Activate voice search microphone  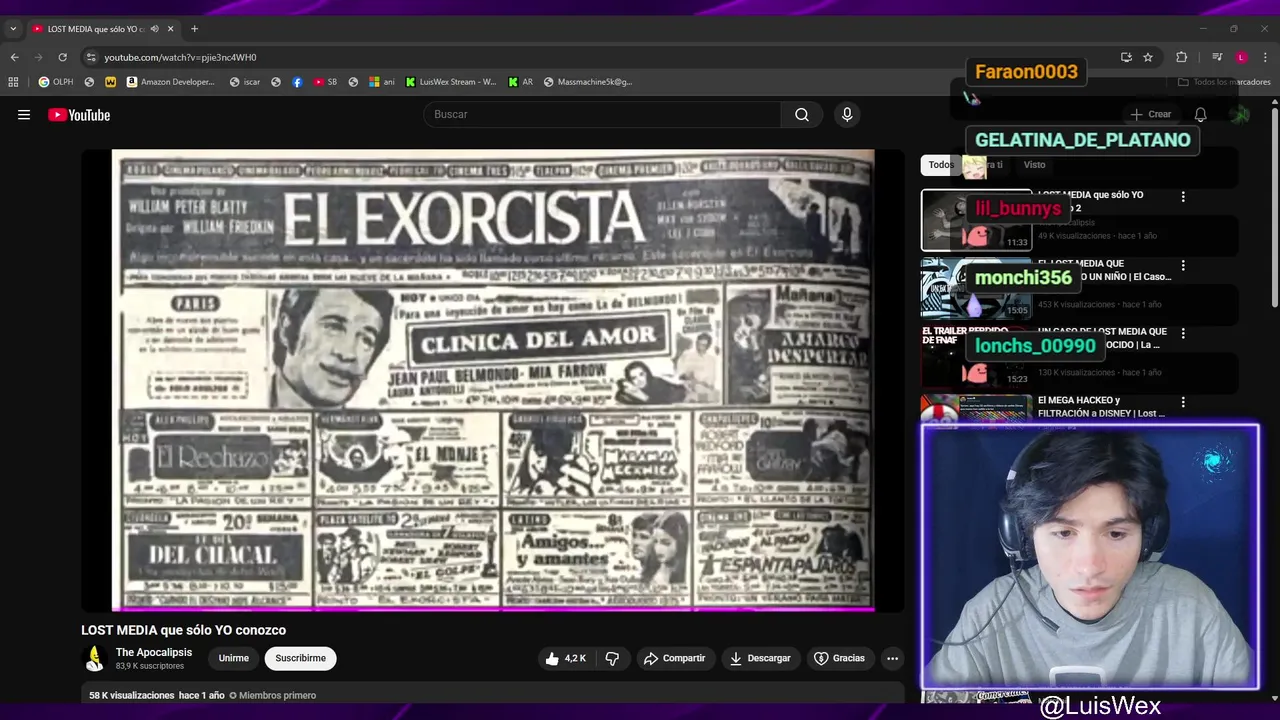point(847,114)
